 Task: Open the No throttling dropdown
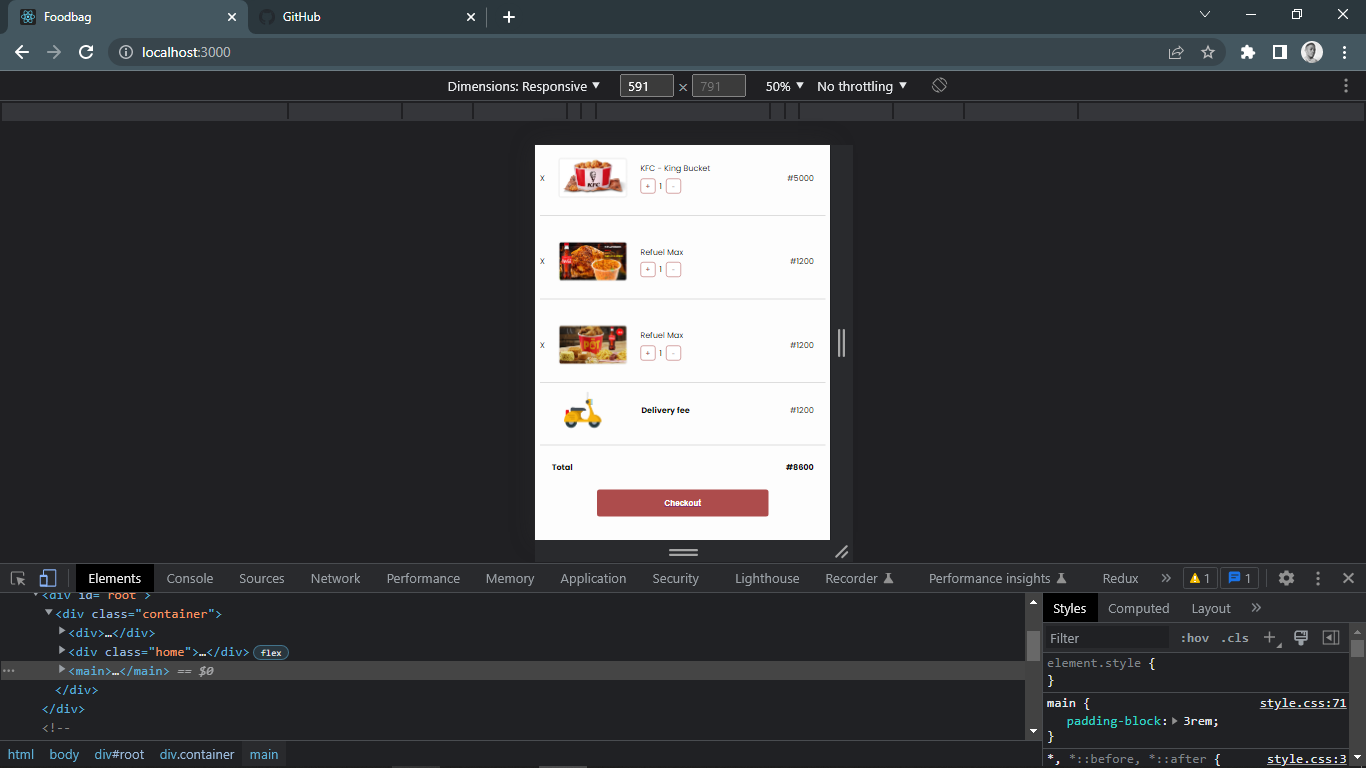pyautogui.click(x=861, y=86)
